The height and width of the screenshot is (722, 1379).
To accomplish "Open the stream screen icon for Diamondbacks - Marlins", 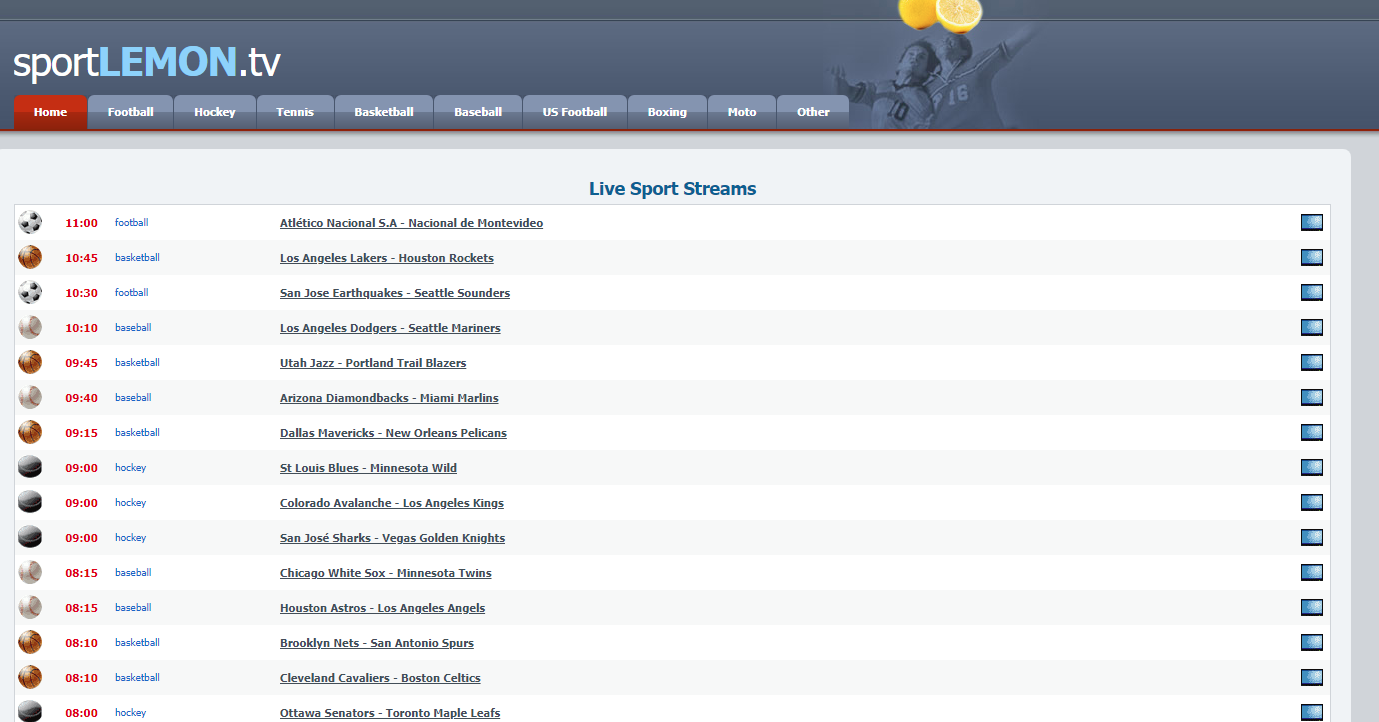I will tap(1312, 398).
